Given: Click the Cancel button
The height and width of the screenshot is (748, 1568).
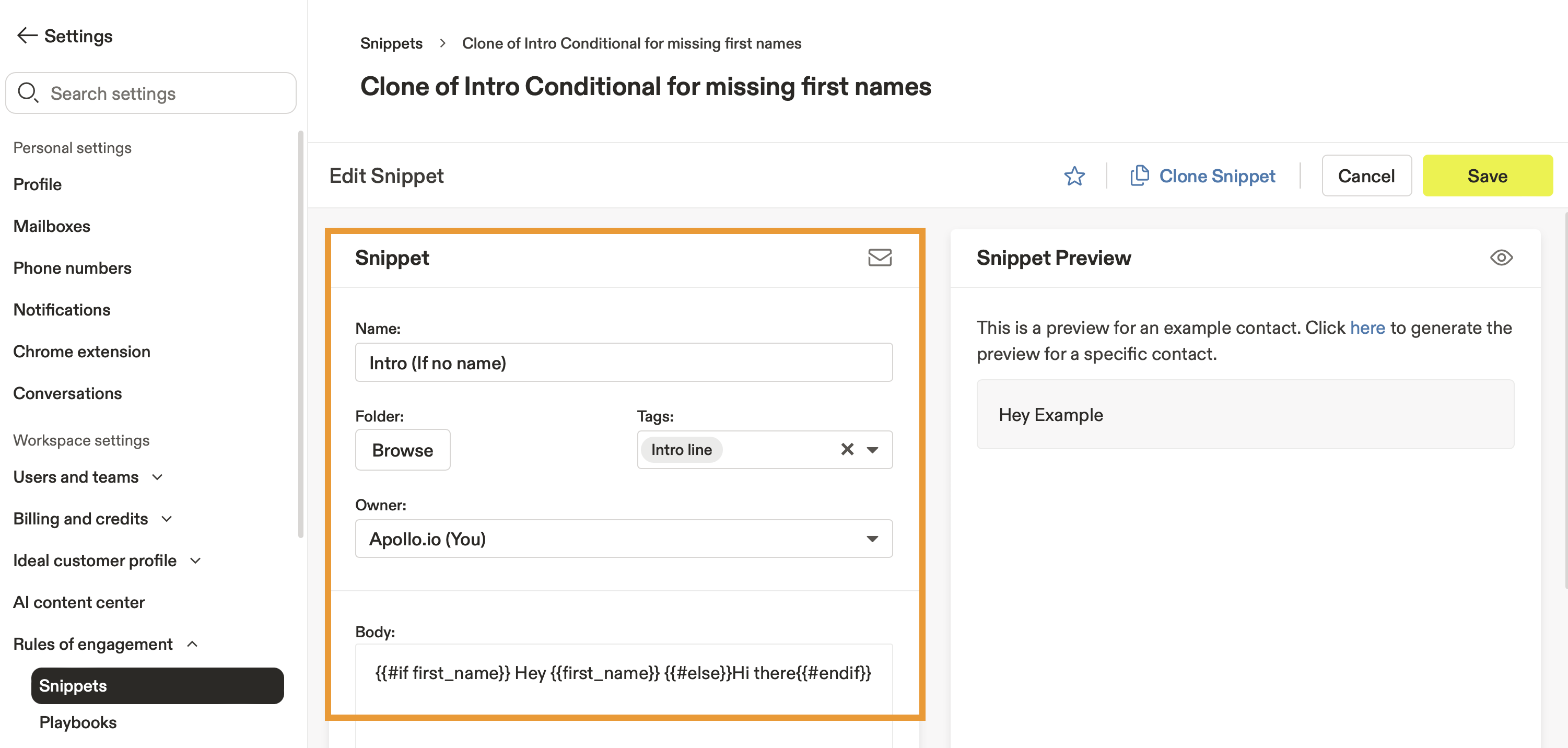Looking at the screenshot, I should point(1365,176).
